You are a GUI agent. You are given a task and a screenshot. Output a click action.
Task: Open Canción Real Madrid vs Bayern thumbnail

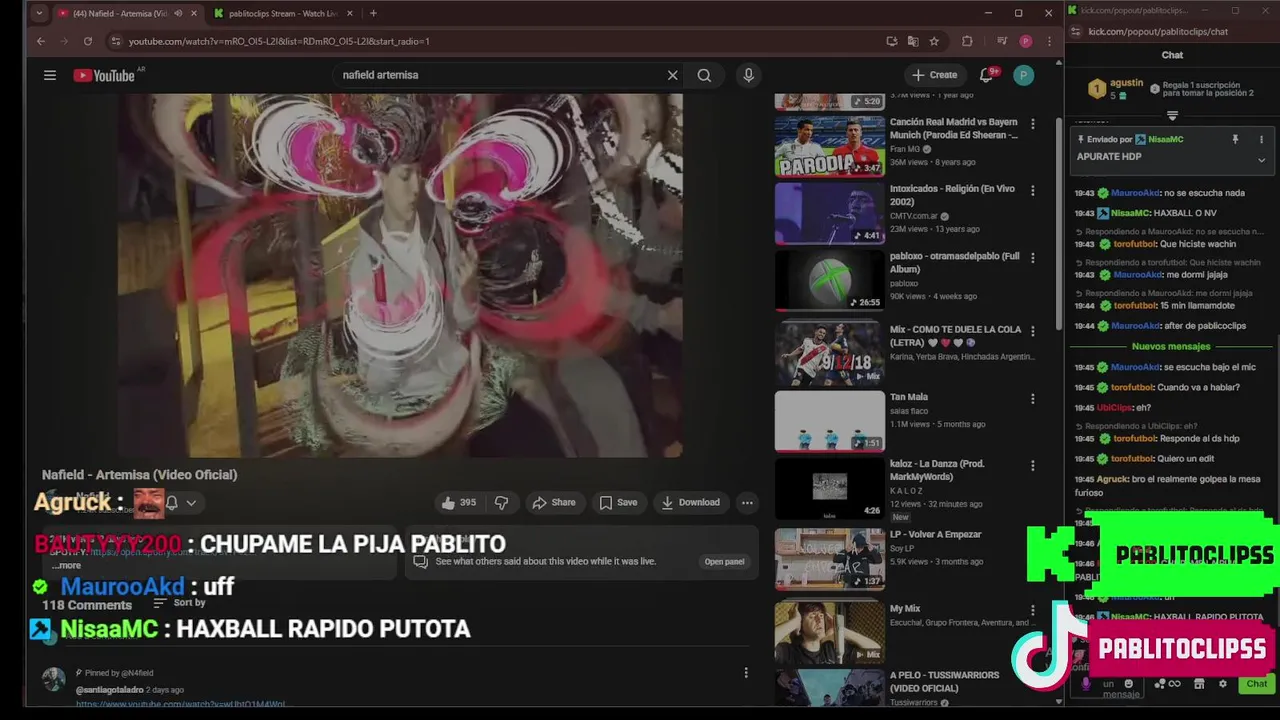pyautogui.click(x=829, y=146)
